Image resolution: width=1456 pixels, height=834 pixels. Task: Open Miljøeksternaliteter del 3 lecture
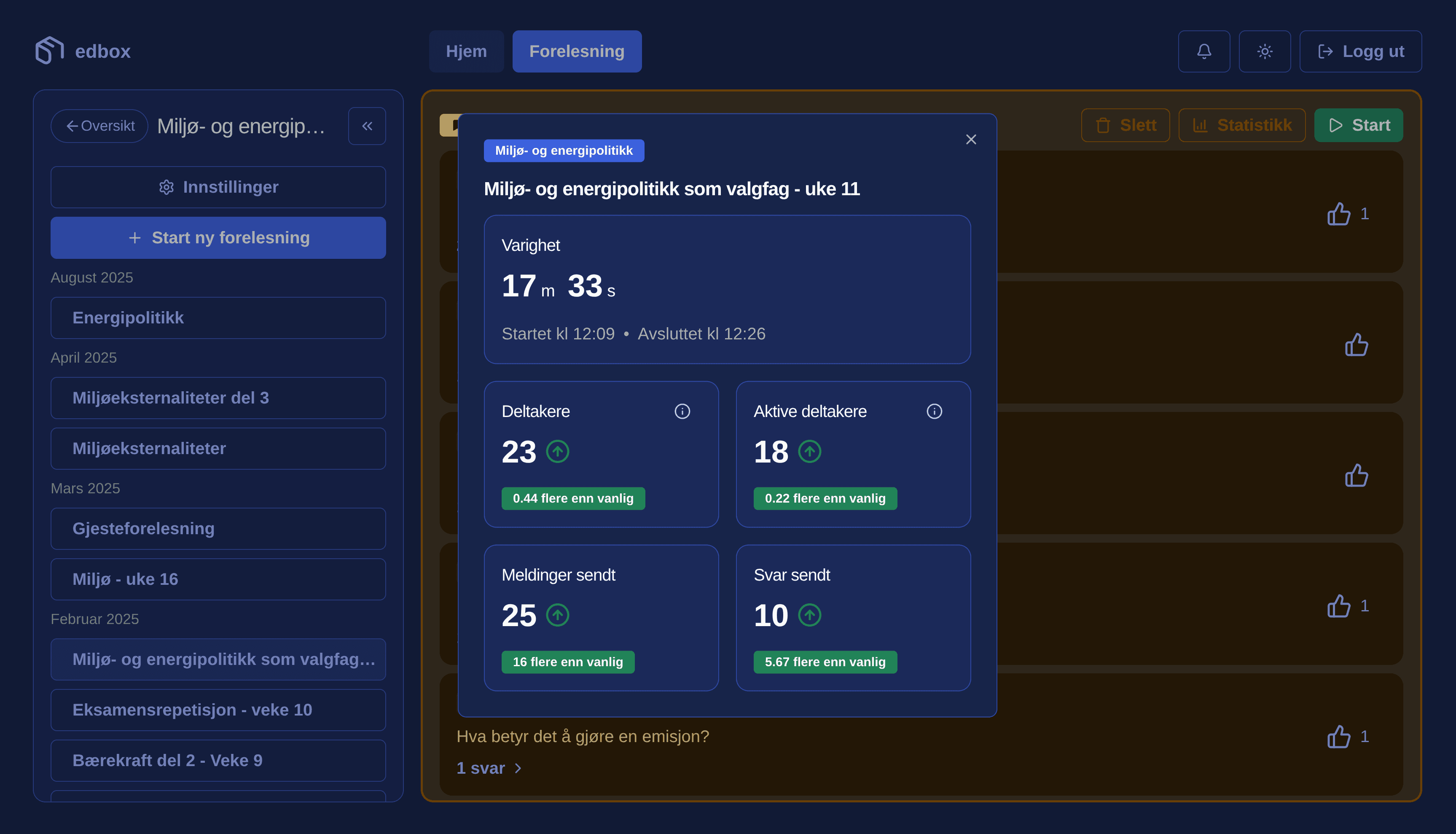218,398
